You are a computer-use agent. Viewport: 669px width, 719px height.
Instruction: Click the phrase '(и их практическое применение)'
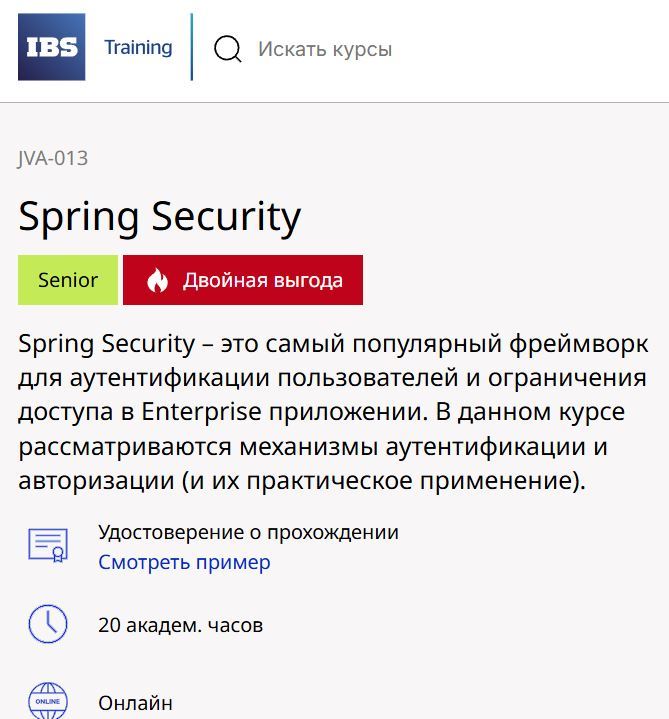(x=383, y=480)
